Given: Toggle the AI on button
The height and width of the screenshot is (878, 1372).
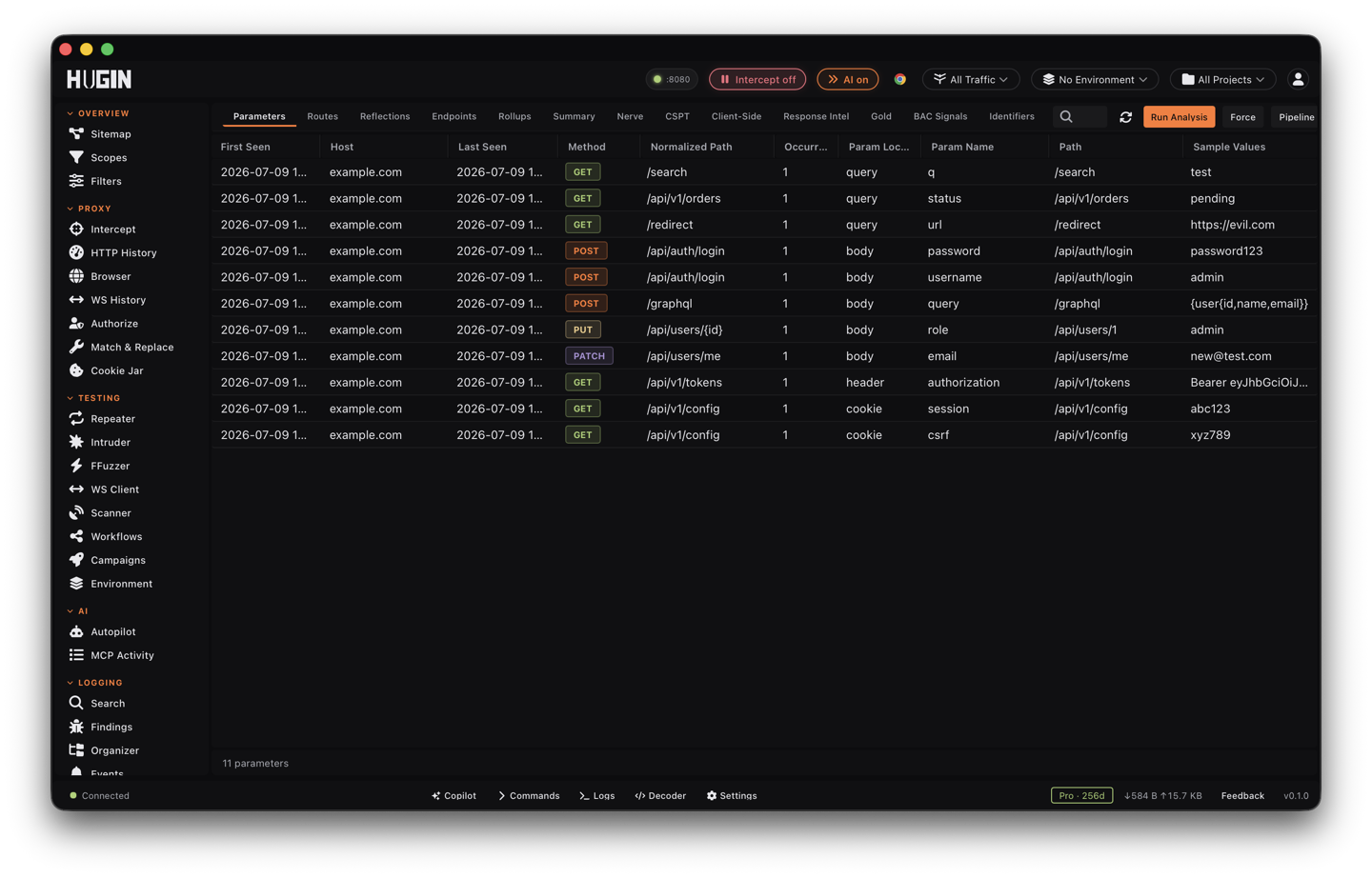Looking at the screenshot, I should (848, 79).
